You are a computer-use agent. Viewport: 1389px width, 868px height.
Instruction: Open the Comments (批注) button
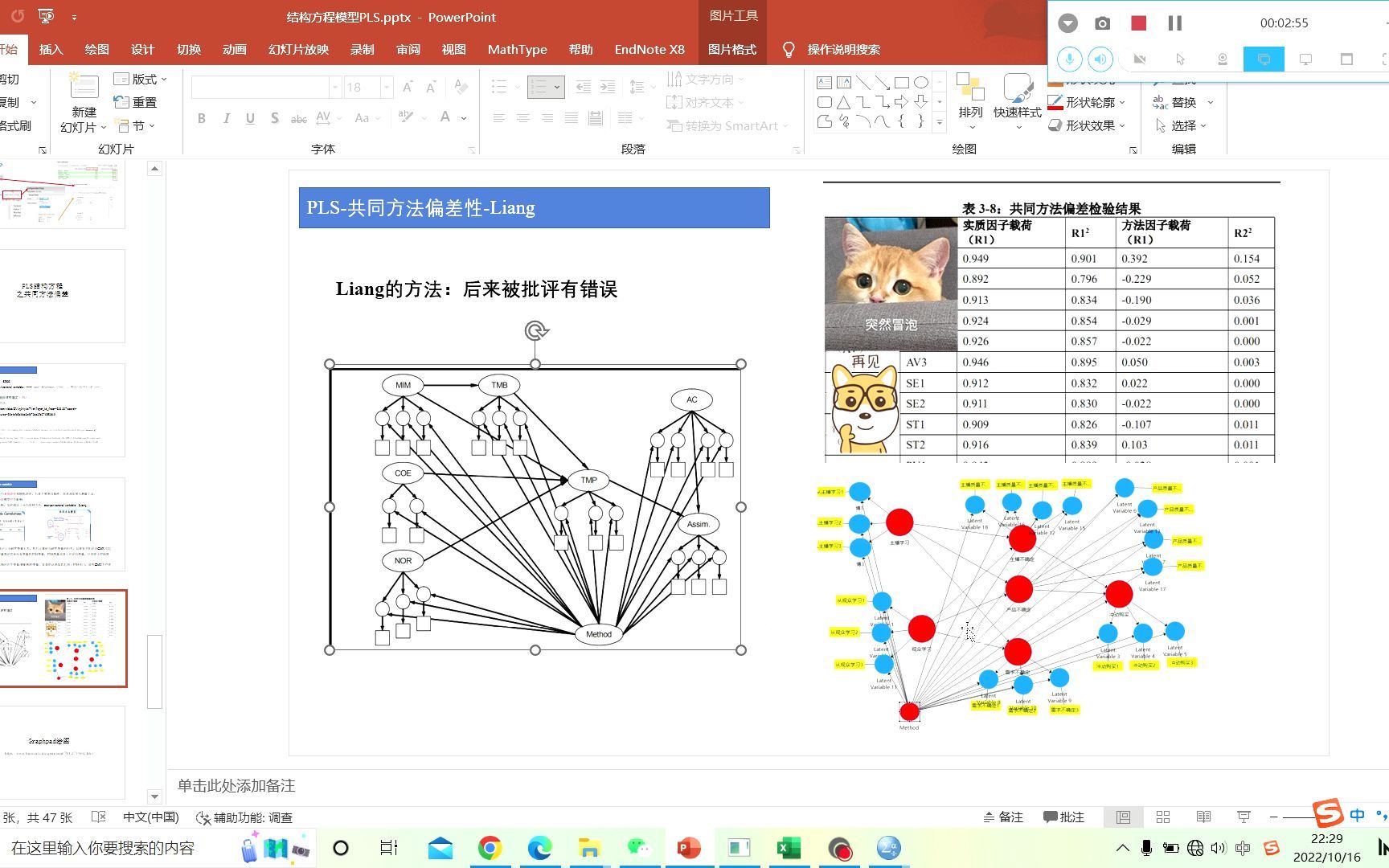click(1063, 817)
